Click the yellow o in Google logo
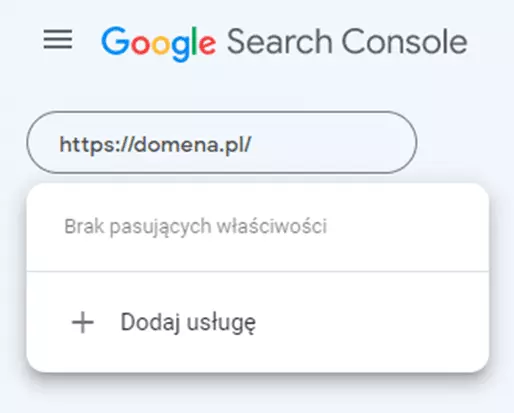This screenshot has height=413, width=514. (162, 45)
